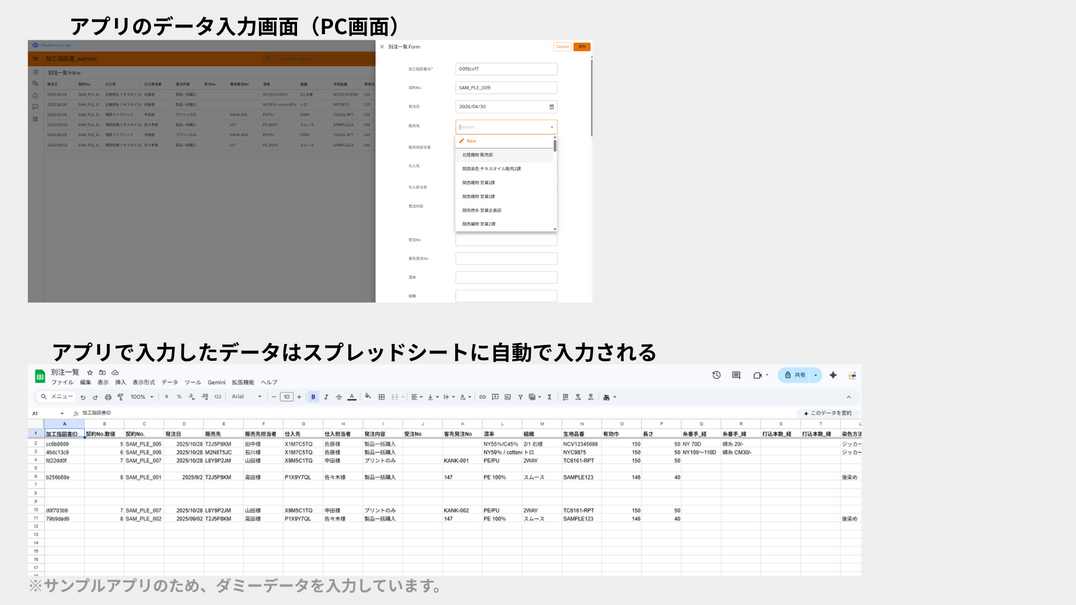Open the hamburger menu in the app header

[x=35, y=60]
